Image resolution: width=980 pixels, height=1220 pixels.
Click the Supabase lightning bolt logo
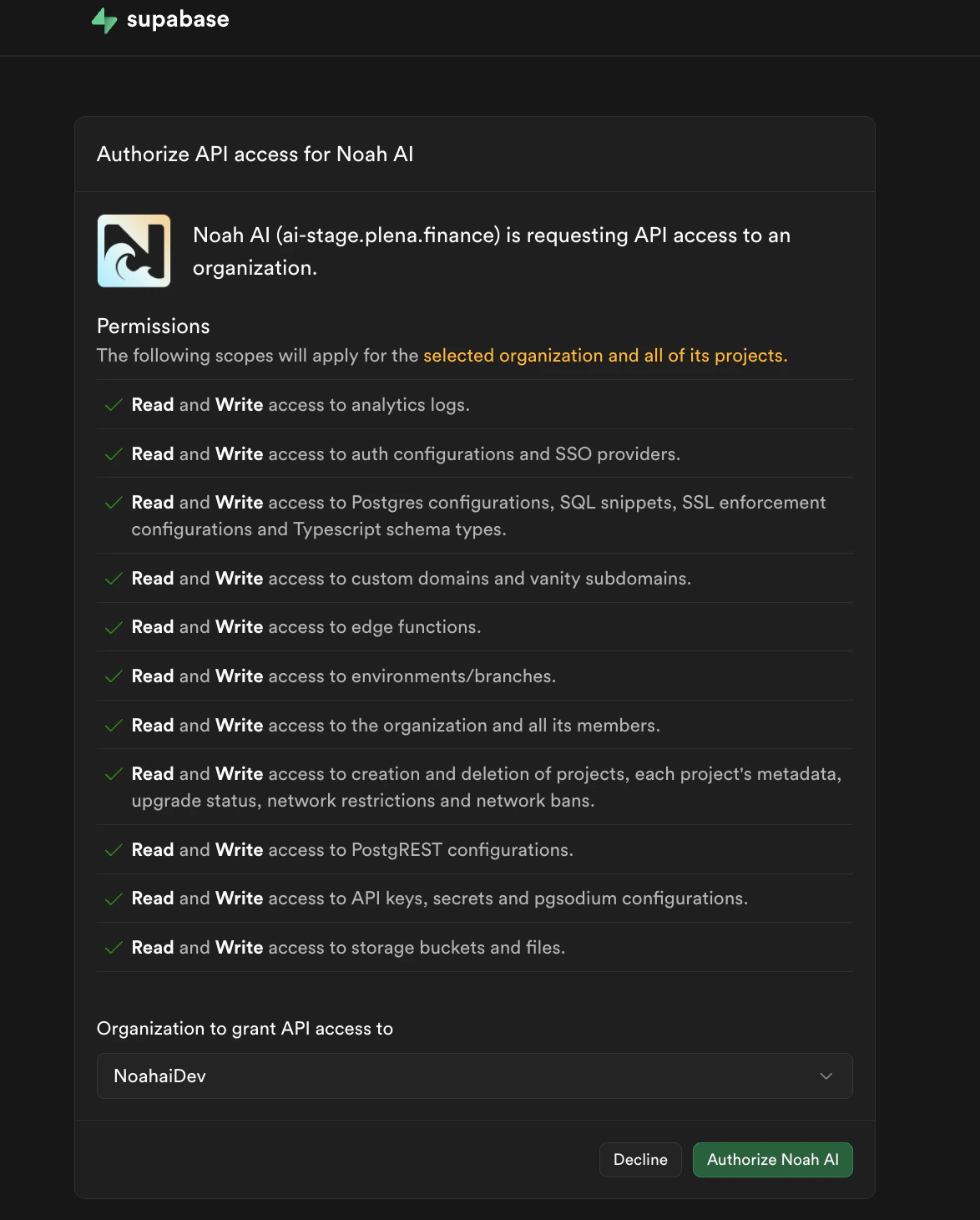tap(104, 19)
